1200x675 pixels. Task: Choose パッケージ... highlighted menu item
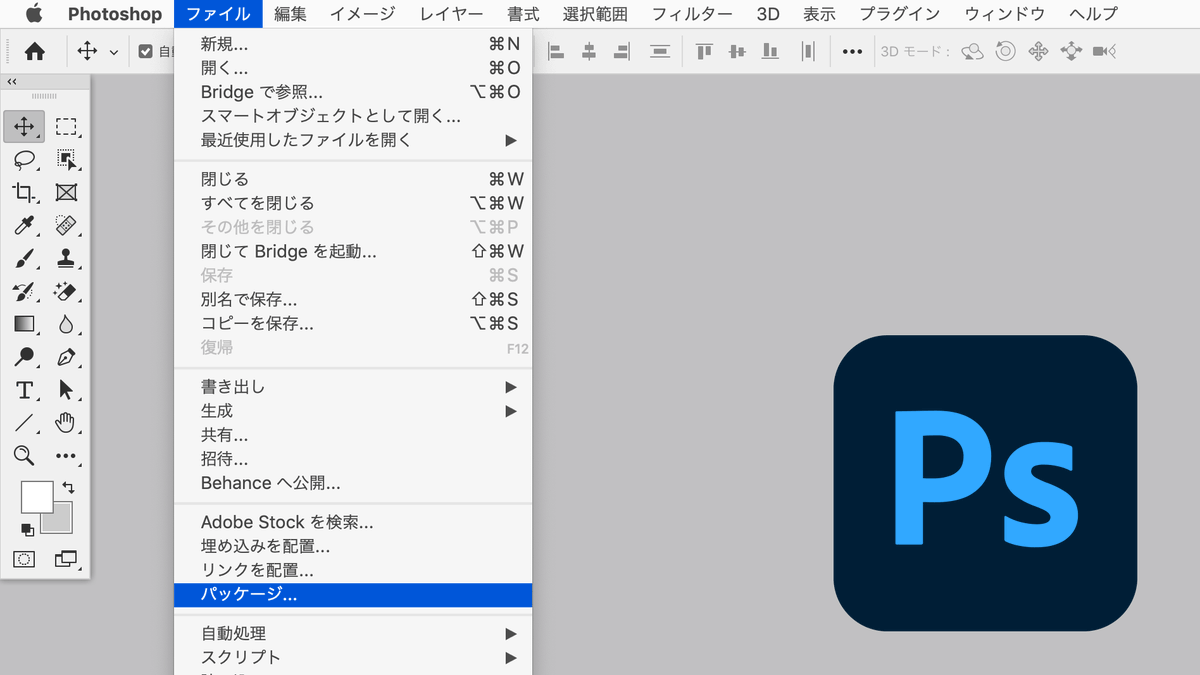353,595
